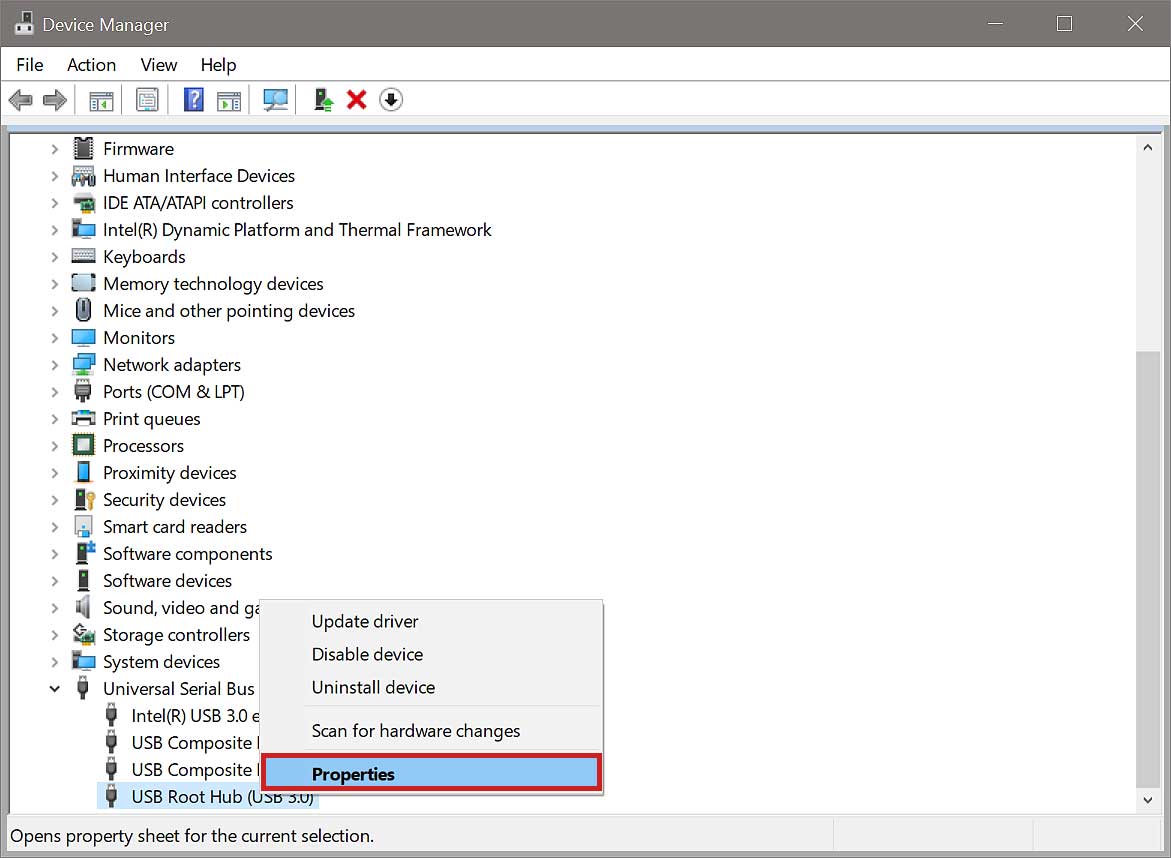Select the Security devices label

(164, 500)
